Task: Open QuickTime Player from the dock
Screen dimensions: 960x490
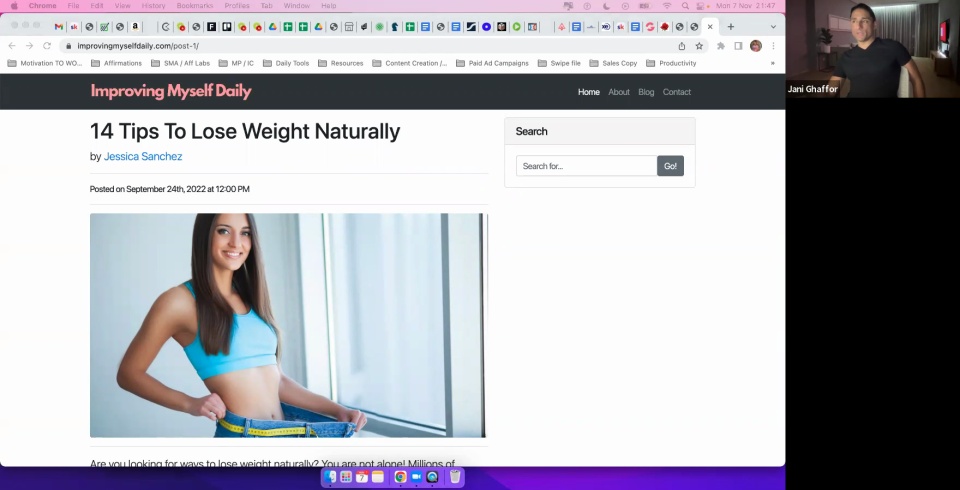Action: click(432, 477)
